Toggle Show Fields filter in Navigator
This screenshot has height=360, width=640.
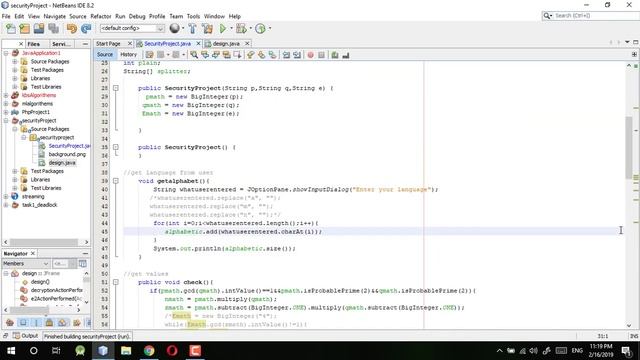pos(23,323)
